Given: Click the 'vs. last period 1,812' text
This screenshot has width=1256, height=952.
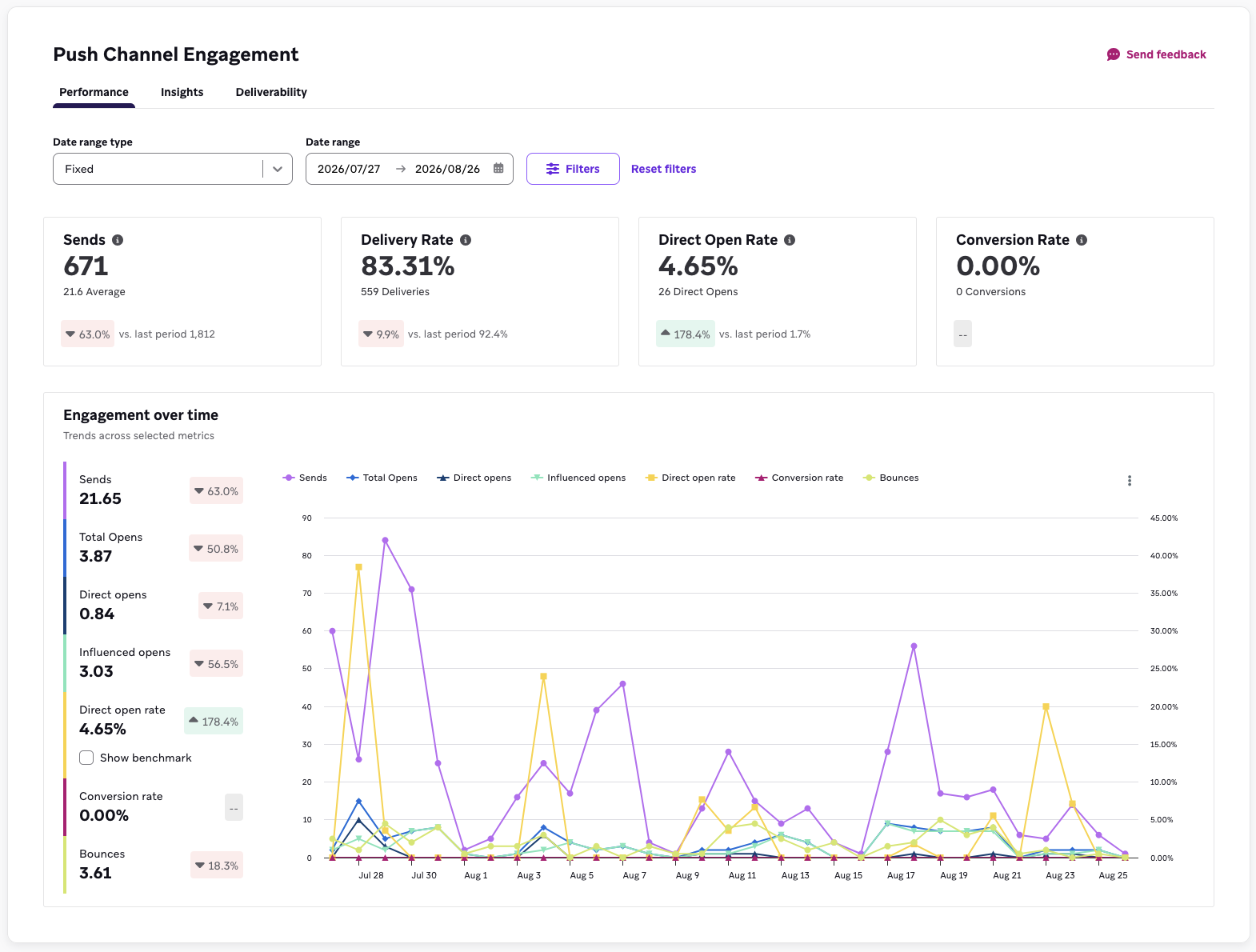Looking at the screenshot, I should click(x=167, y=334).
